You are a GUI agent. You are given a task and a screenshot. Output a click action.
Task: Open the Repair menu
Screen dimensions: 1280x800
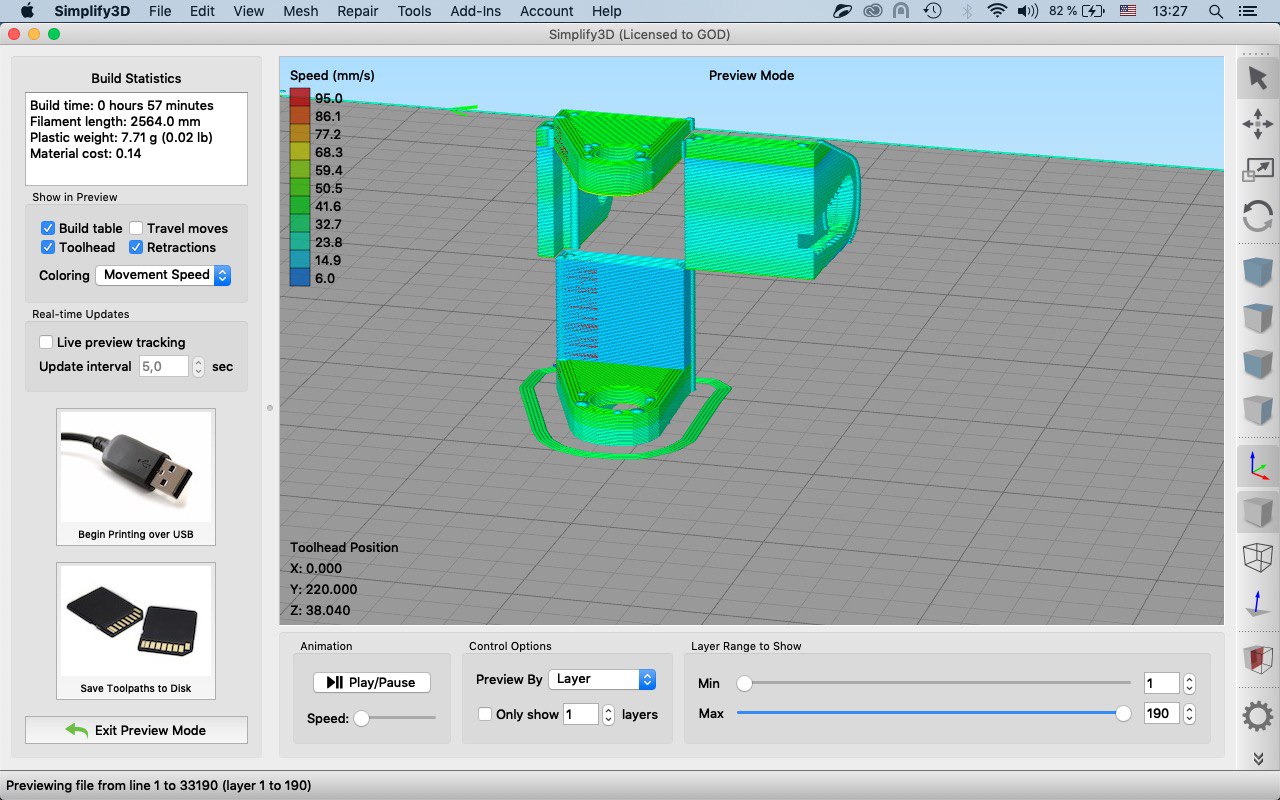pos(358,11)
